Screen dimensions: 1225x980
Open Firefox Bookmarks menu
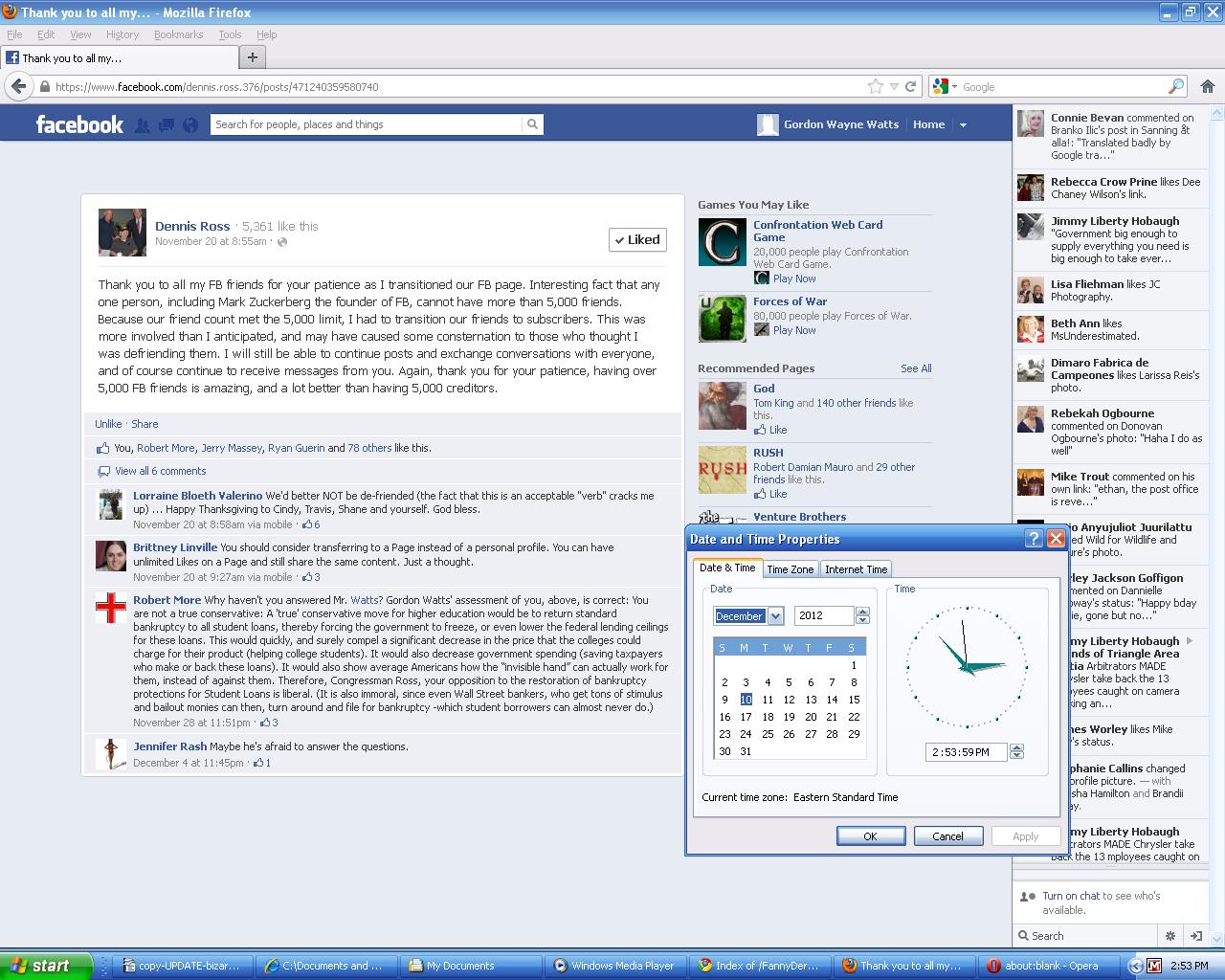coord(178,34)
